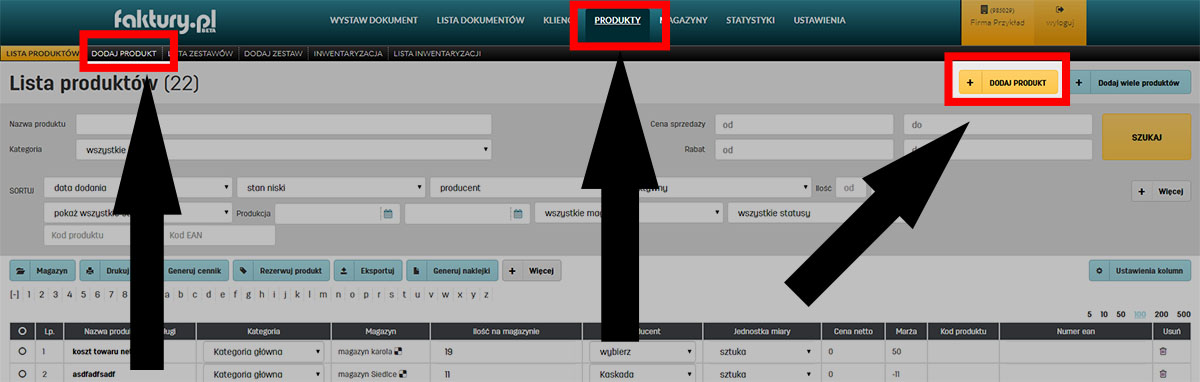This screenshot has width=1200, height=382.
Task: Click Rabat od input field
Action: point(804,149)
